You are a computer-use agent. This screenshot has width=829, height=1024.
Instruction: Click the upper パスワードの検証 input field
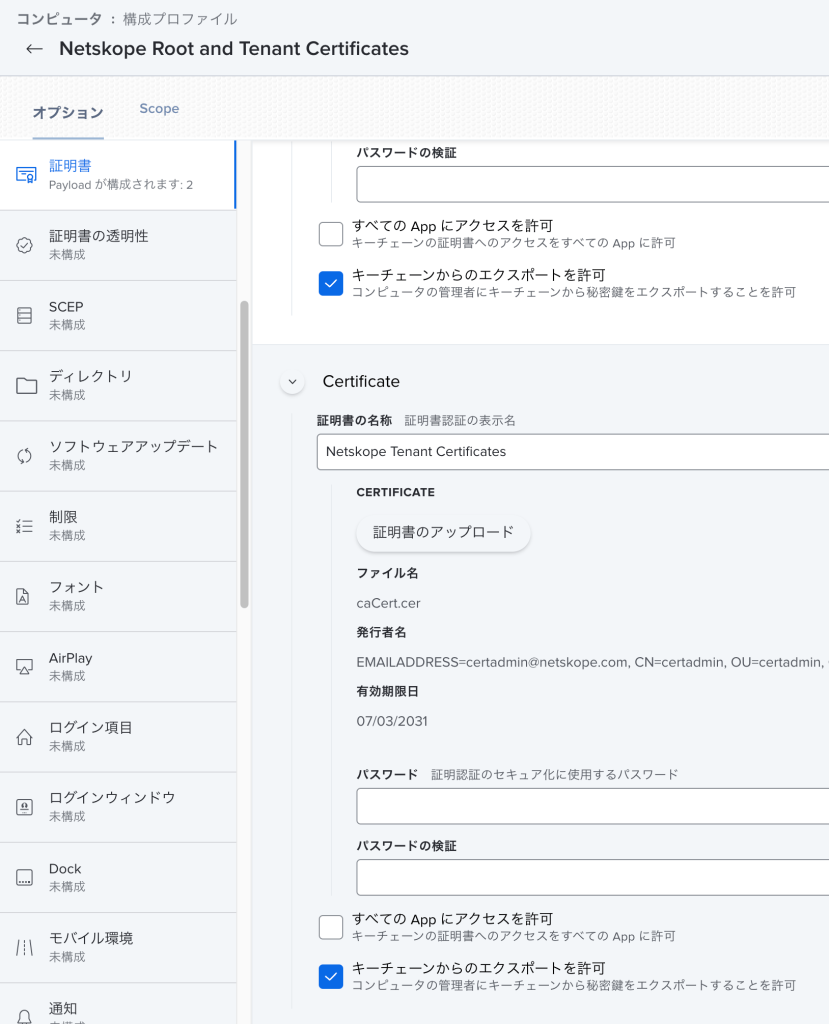click(593, 184)
